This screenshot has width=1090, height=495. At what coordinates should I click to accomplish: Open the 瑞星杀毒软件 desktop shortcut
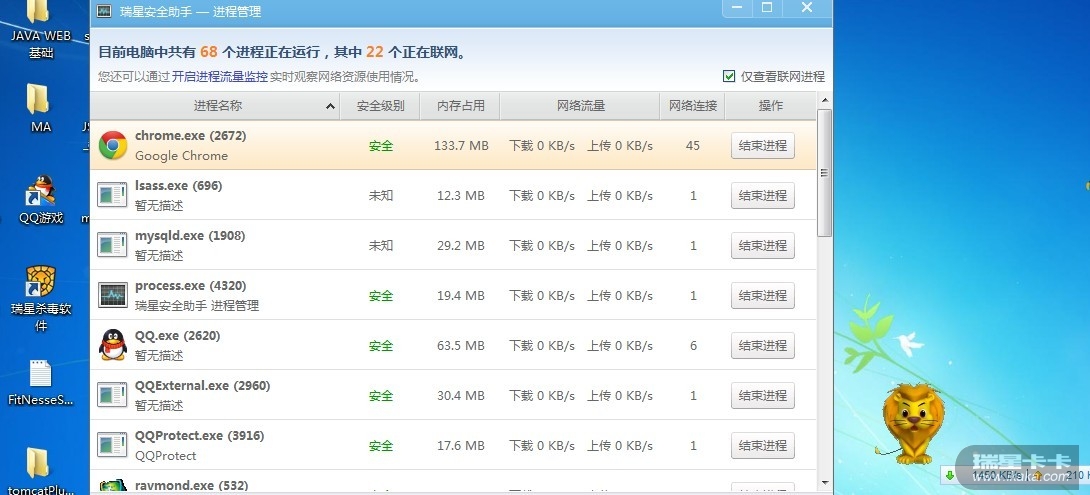(x=41, y=283)
